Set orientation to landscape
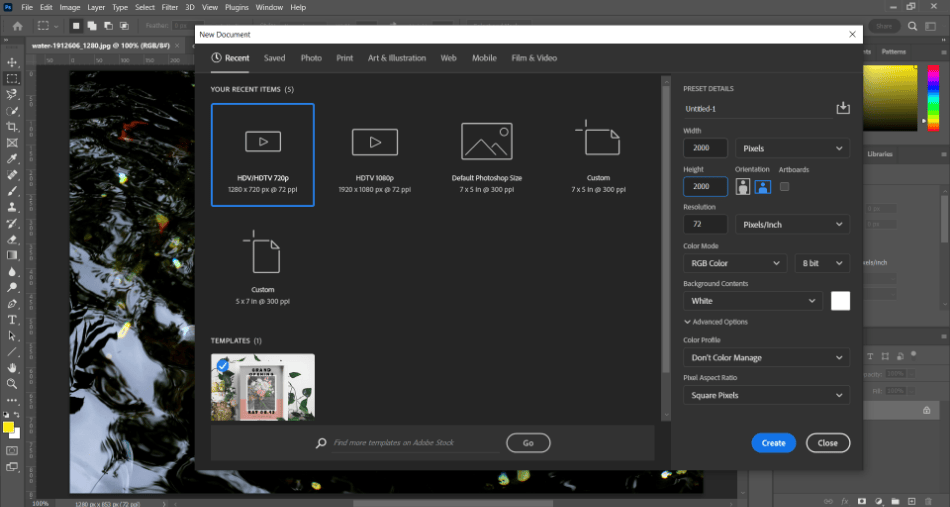Screen dimensions: 950x507 point(762,186)
